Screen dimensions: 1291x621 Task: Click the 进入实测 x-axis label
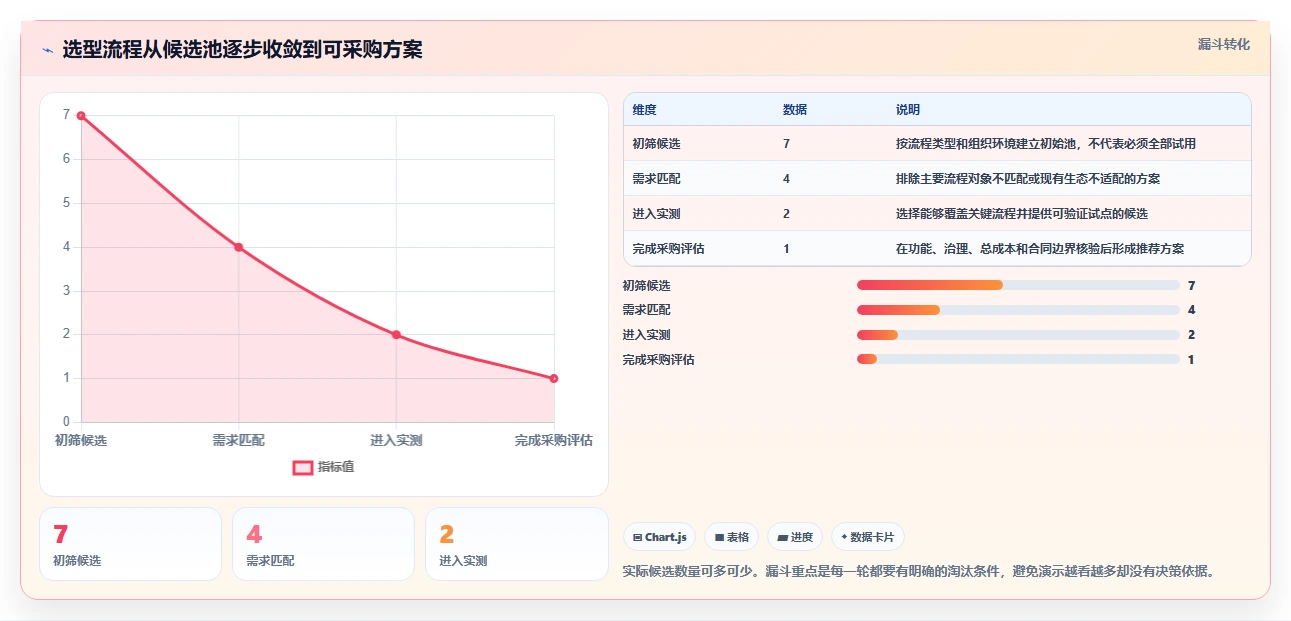pyautogui.click(x=396, y=440)
